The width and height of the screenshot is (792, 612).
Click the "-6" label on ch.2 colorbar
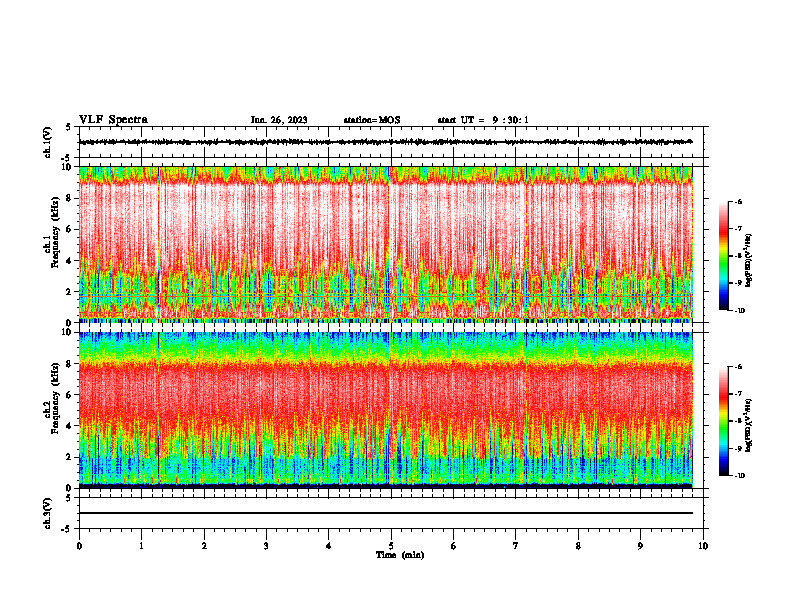(738, 367)
